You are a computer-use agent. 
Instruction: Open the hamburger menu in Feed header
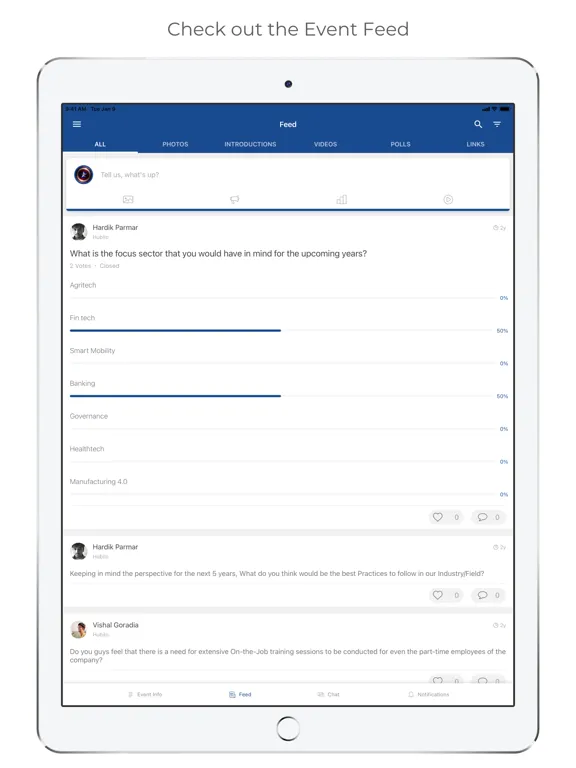77,124
